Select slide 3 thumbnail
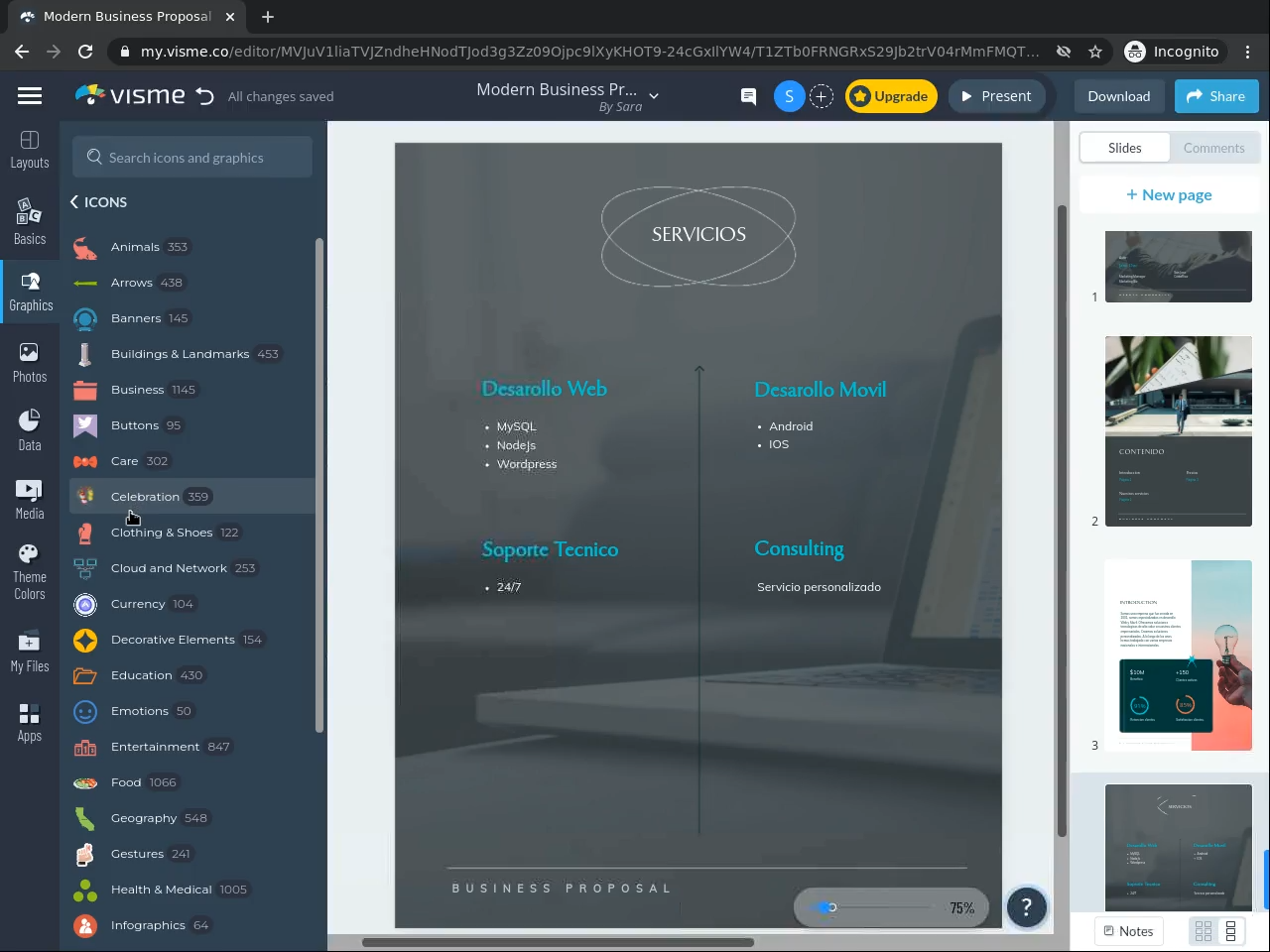1270x952 pixels. [1179, 655]
